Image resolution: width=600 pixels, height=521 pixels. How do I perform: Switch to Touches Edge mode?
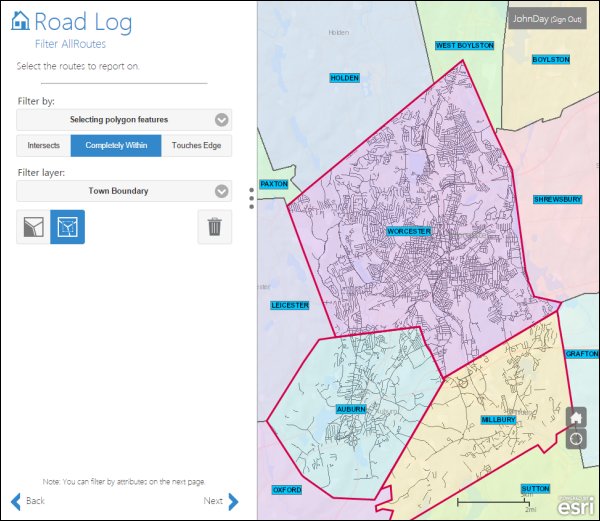[x=197, y=146]
